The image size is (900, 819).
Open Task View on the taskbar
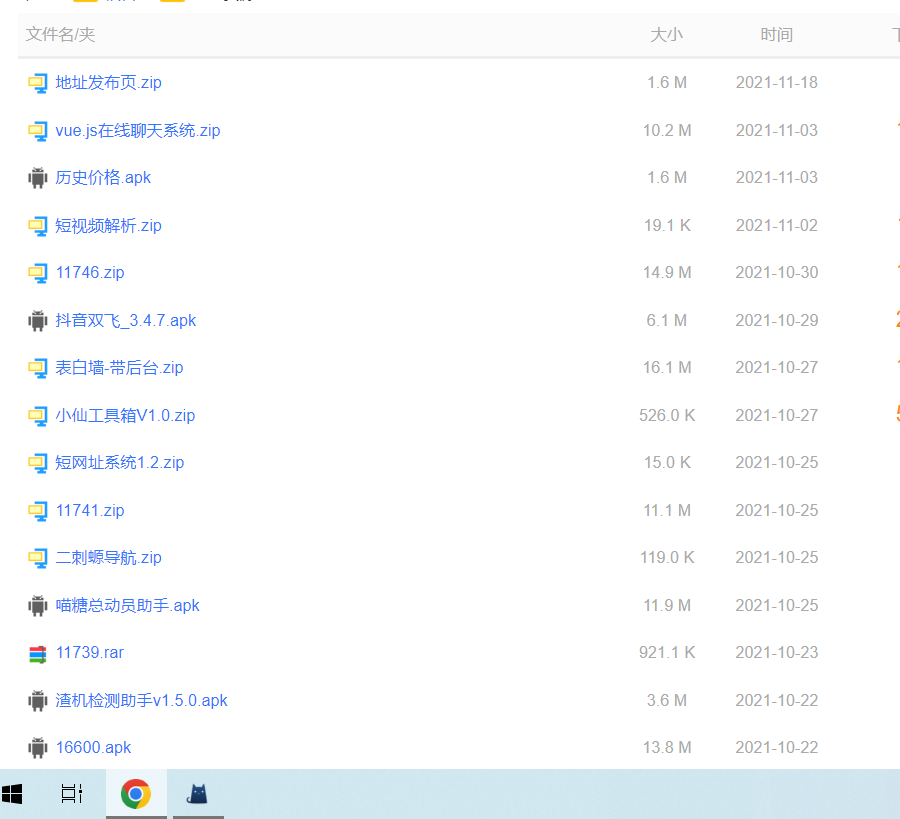(x=72, y=794)
